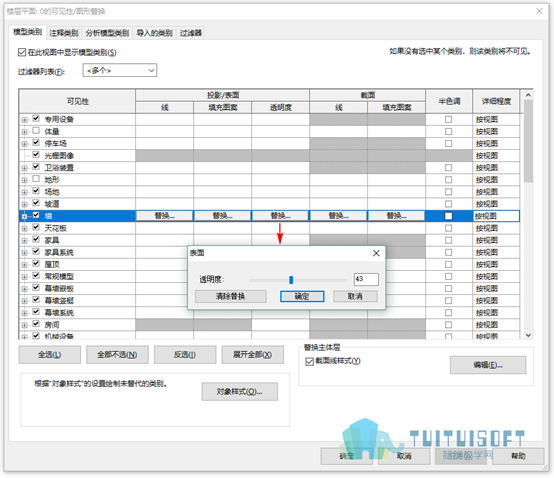Click 清除替换 in 表面 dialog

pyautogui.click(x=231, y=296)
